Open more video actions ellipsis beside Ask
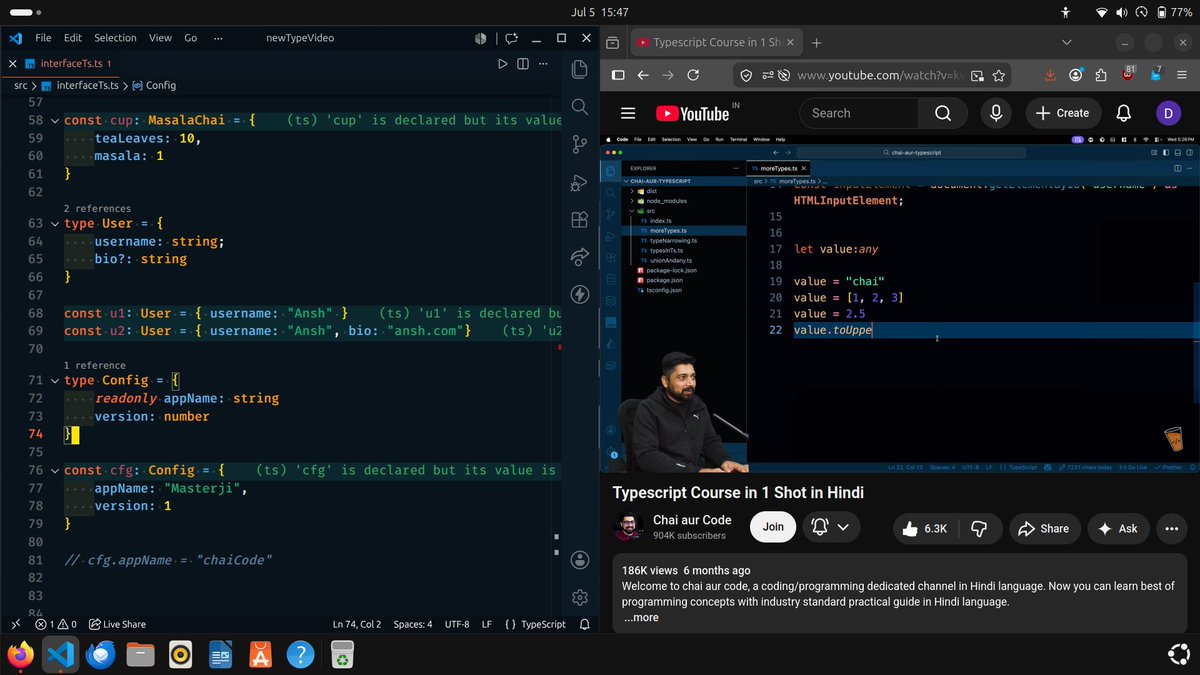Screen dimensions: 1200x675 tap(1170, 528)
